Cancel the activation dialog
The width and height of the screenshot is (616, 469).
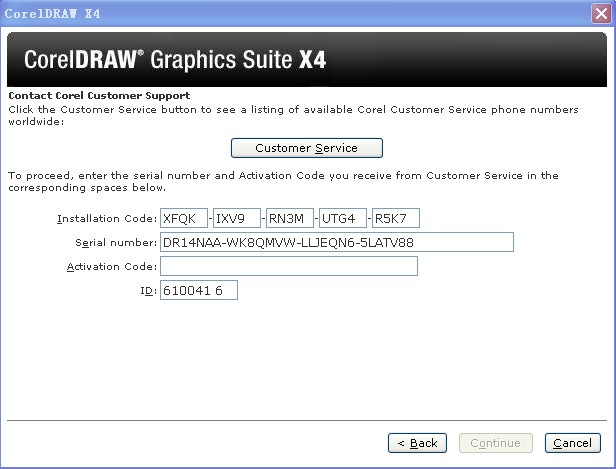click(x=572, y=443)
